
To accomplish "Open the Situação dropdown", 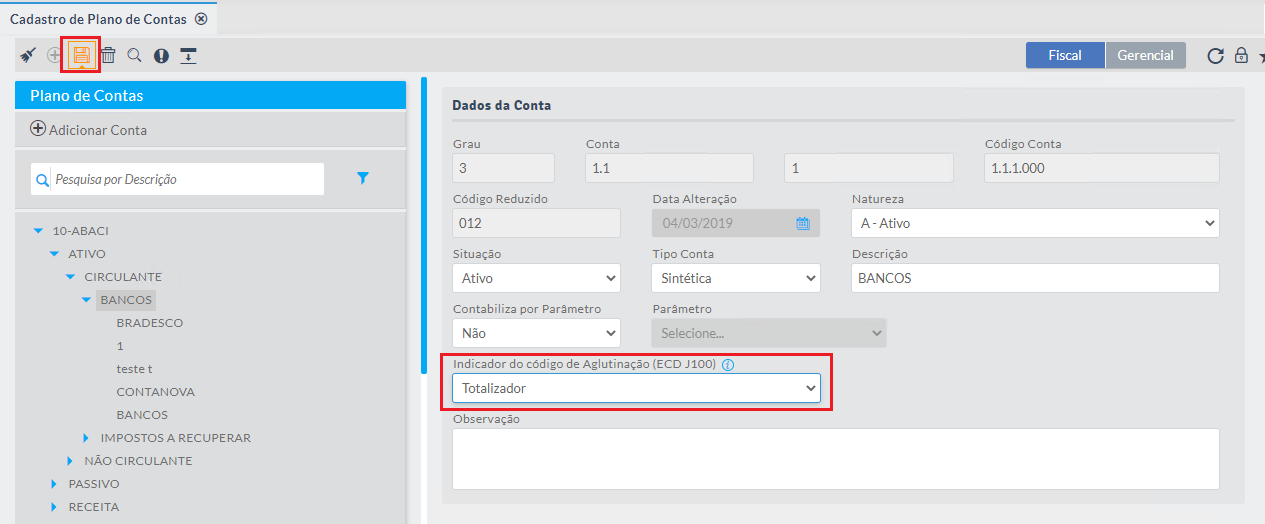I will pos(536,278).
